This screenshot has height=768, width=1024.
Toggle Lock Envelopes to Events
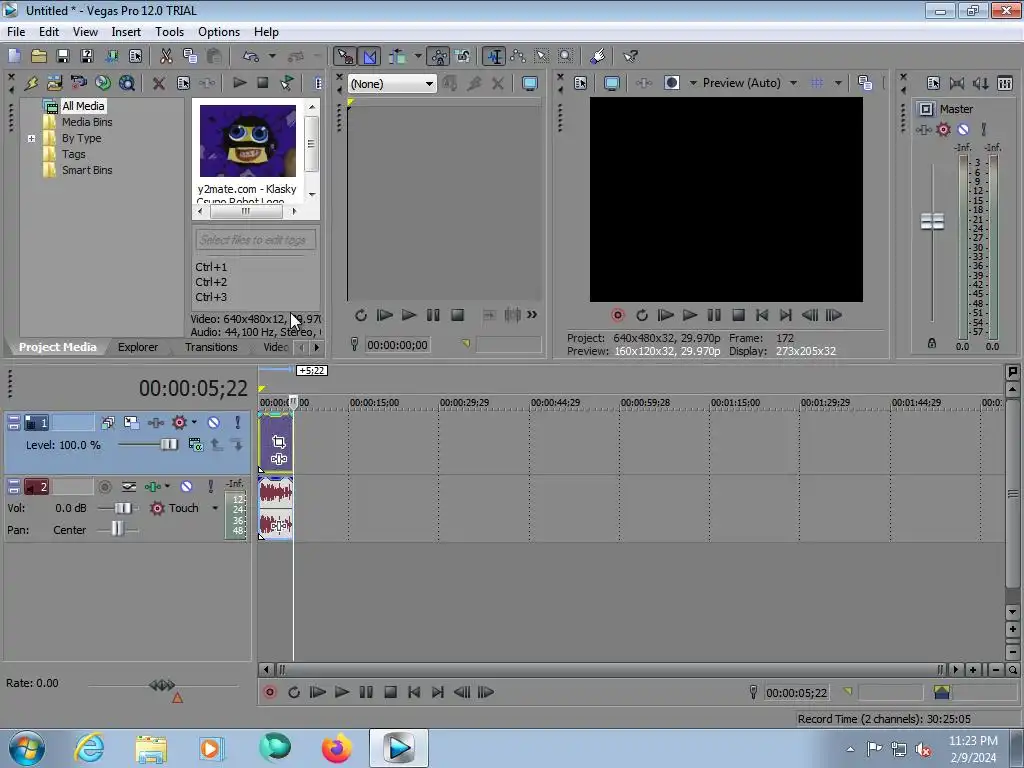tap(439, 56)
